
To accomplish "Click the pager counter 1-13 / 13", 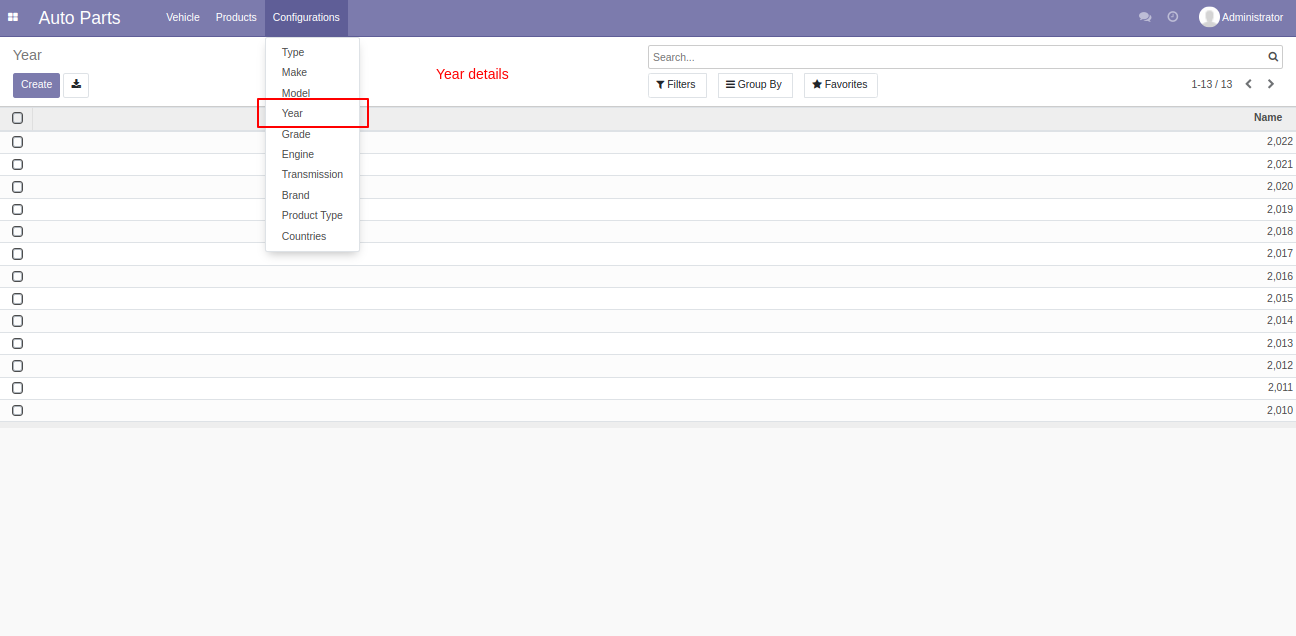I will coord(1211,85).
